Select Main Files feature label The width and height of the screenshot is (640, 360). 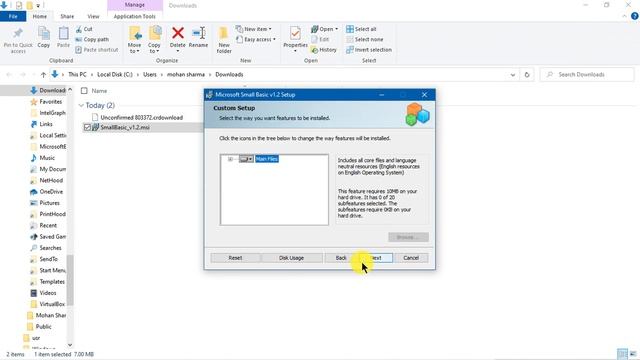tap(267, 159)
